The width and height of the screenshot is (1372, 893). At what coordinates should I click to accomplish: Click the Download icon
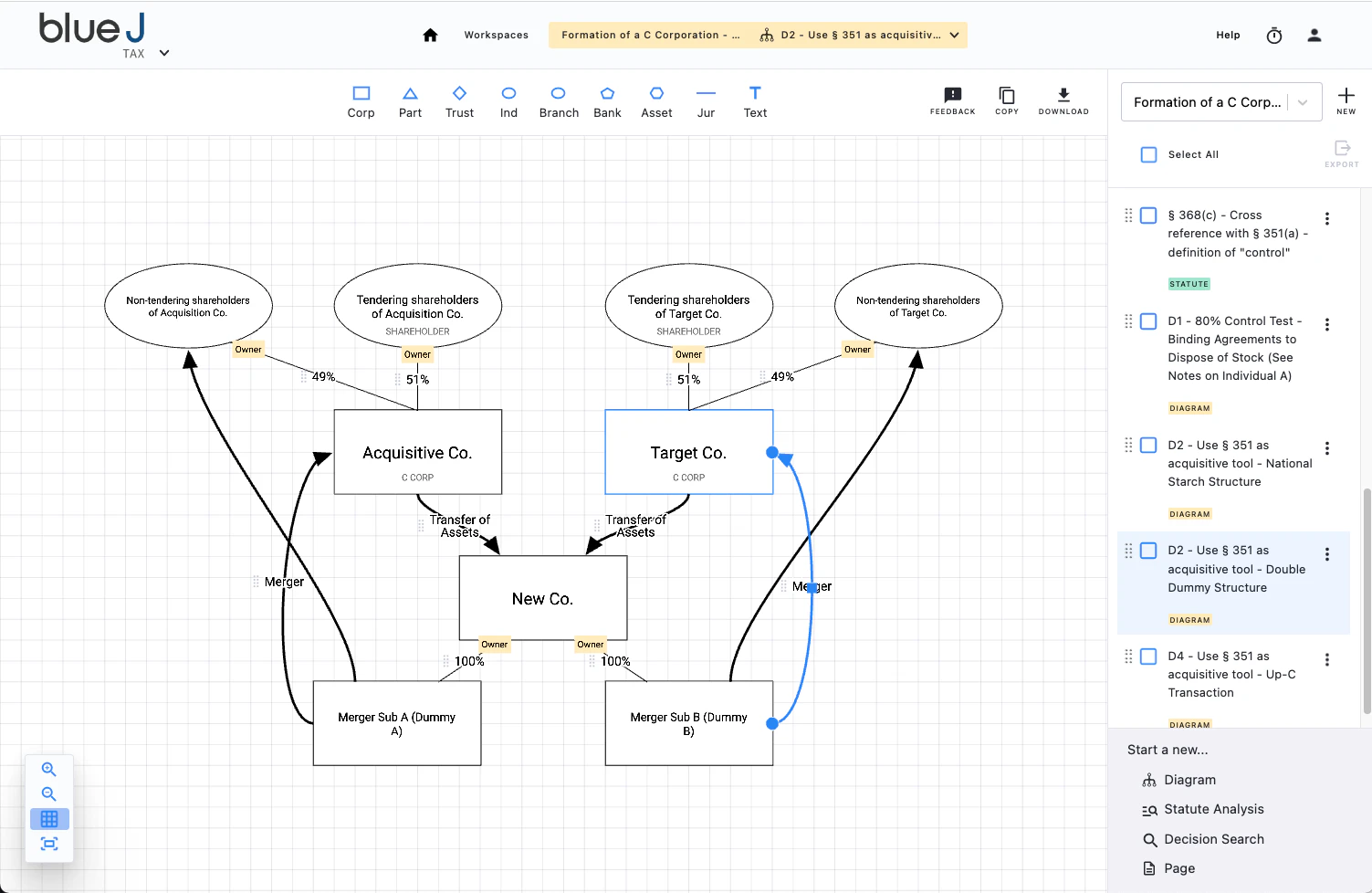pos(1063,100)
